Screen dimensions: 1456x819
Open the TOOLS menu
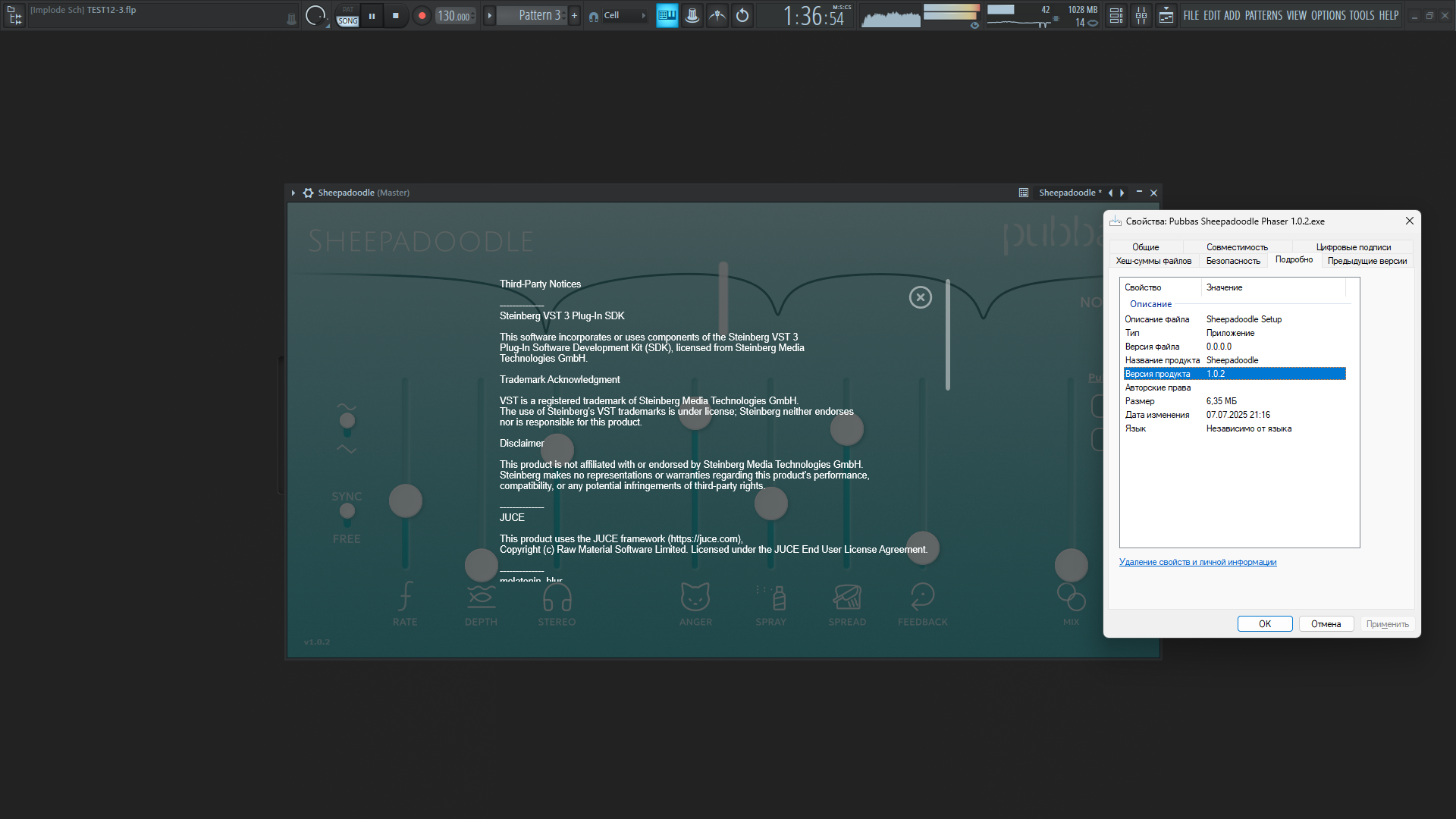click(1362, 15)
